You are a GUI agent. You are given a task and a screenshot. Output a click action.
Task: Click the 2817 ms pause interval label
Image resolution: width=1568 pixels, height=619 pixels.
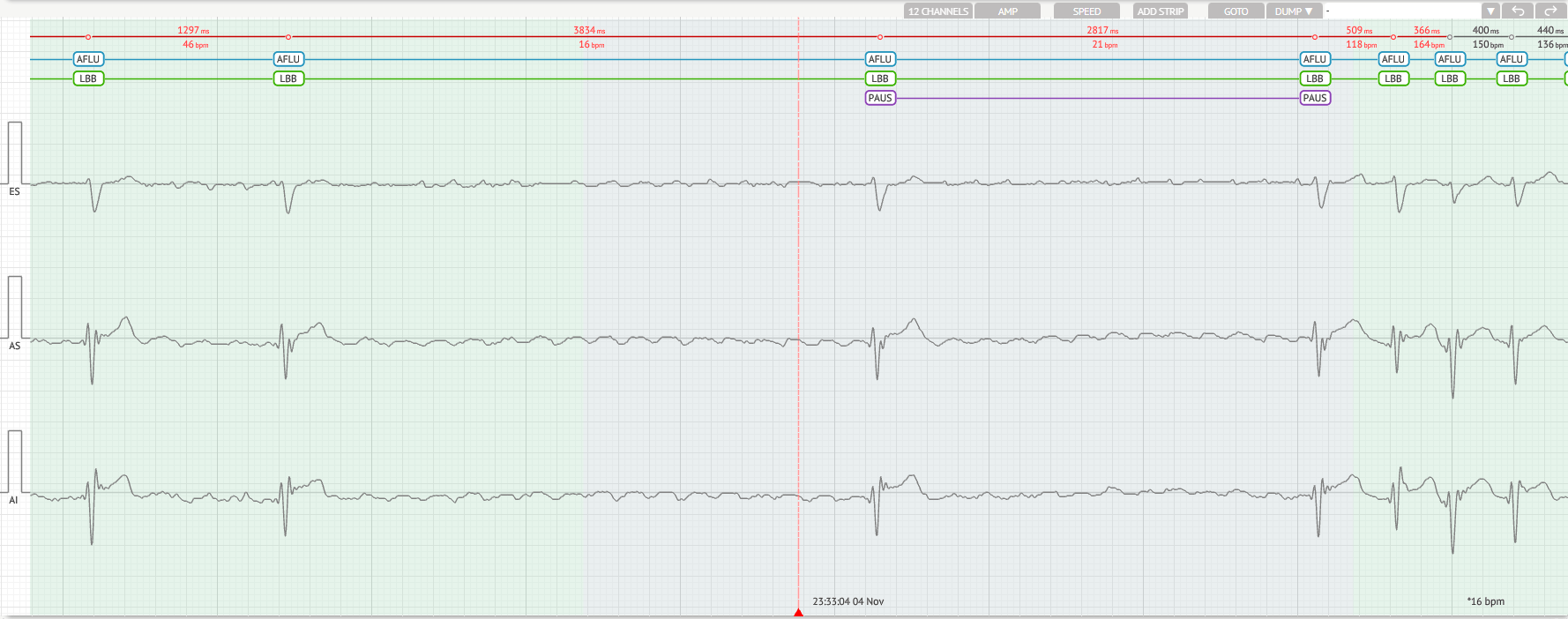click(x=1102, y=31)
